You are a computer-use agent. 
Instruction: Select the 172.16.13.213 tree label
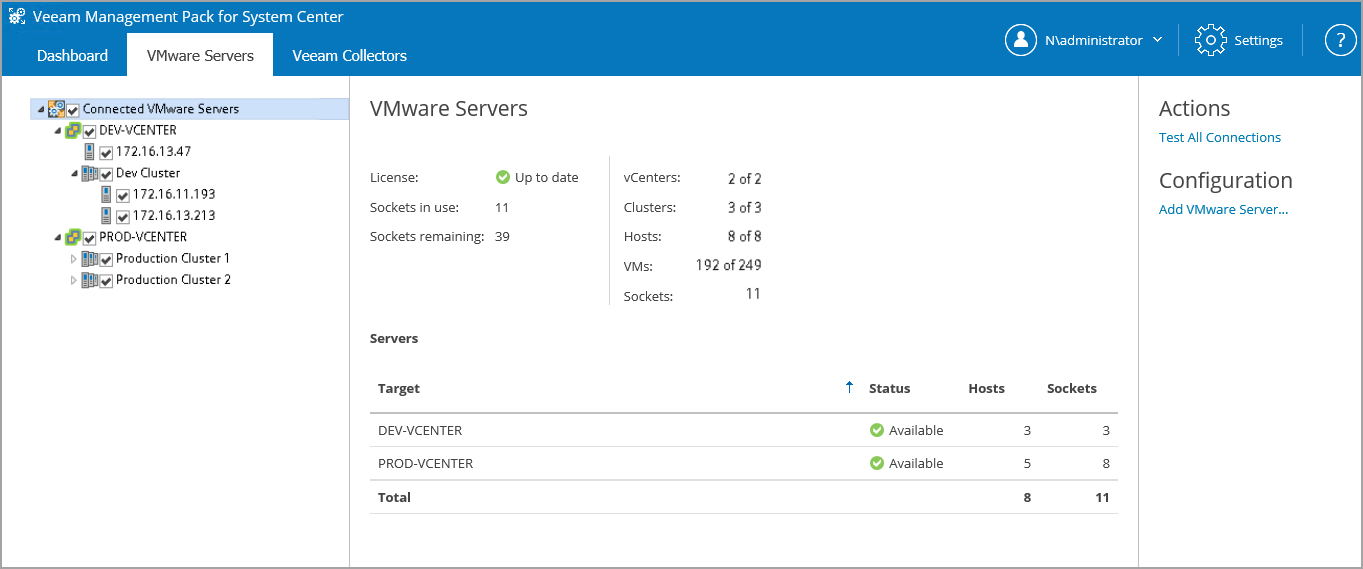tap(174, 216)
